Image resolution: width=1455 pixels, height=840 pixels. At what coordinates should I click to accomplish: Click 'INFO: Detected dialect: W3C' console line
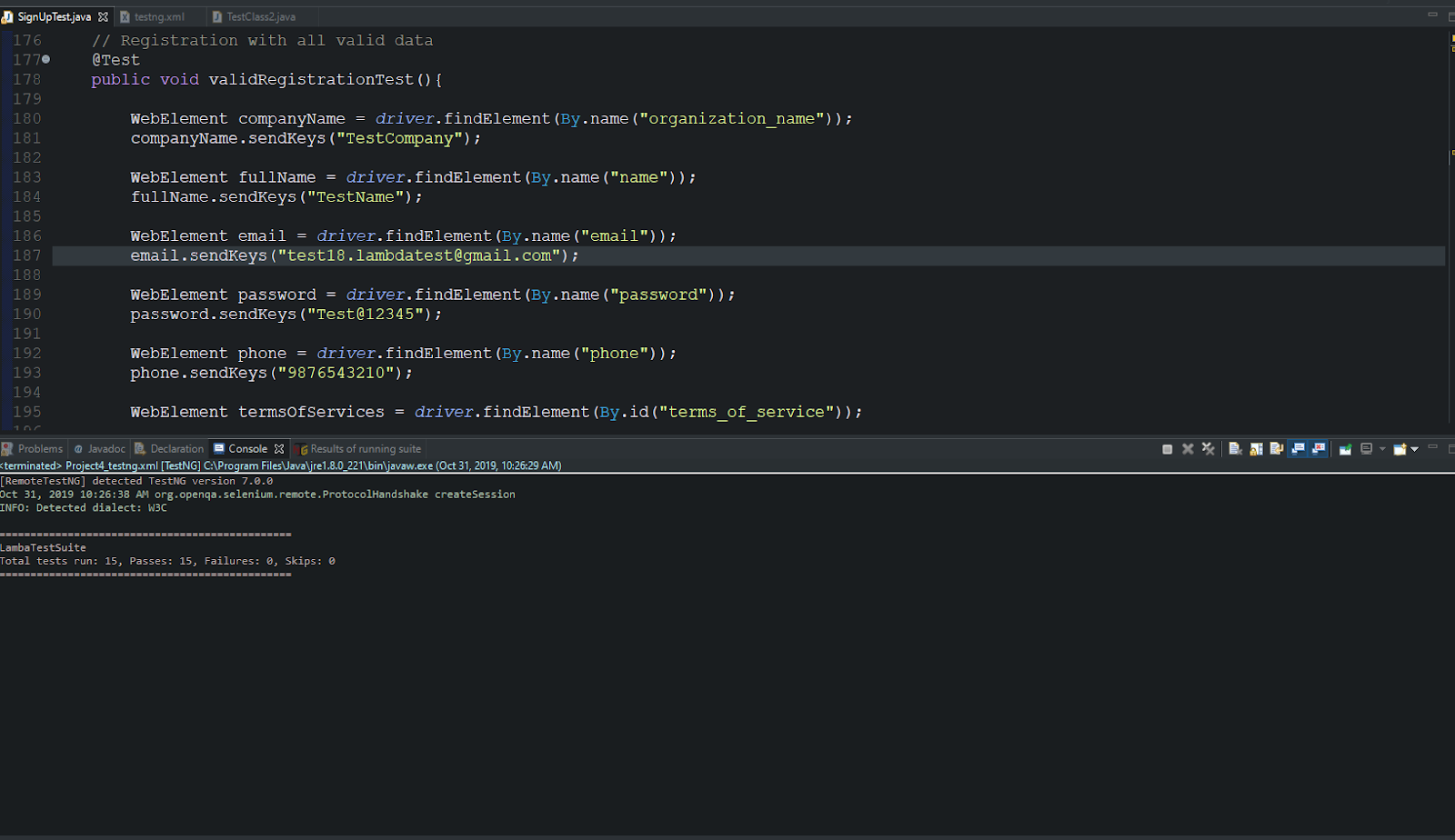(x=84, y=507)
